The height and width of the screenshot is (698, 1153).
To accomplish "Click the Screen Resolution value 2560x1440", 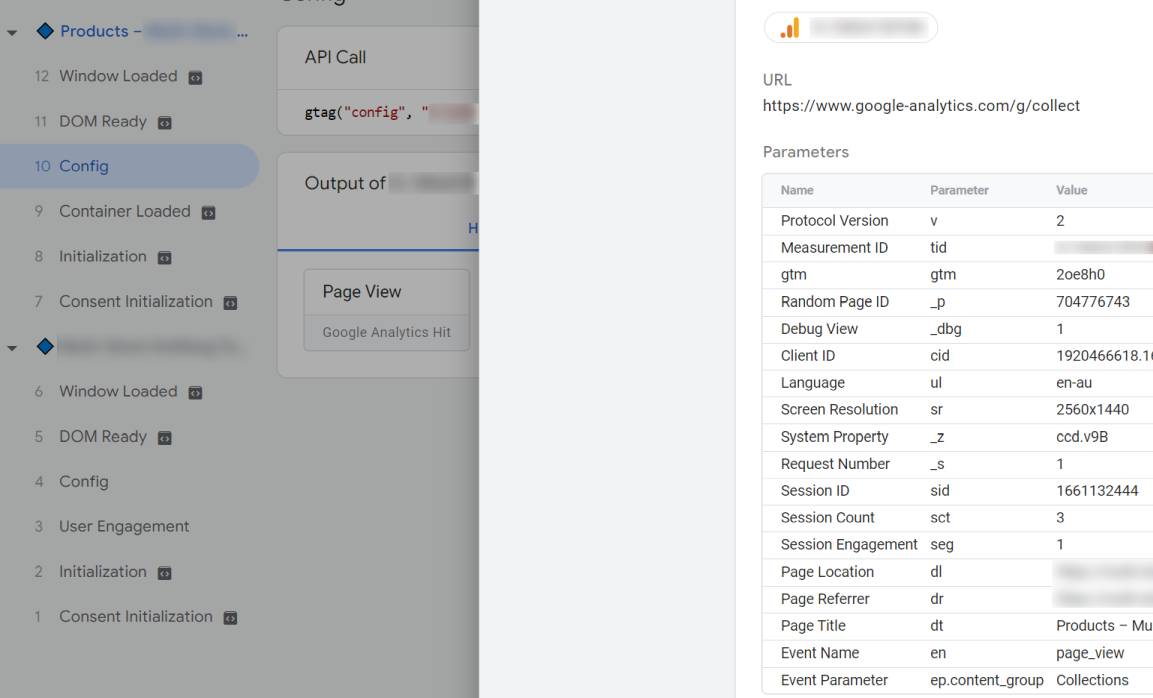I will [x=1092, y=410].
